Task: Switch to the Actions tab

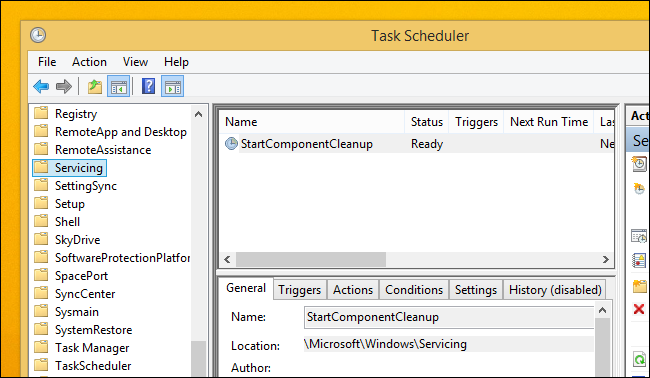Action: (353, 290)
